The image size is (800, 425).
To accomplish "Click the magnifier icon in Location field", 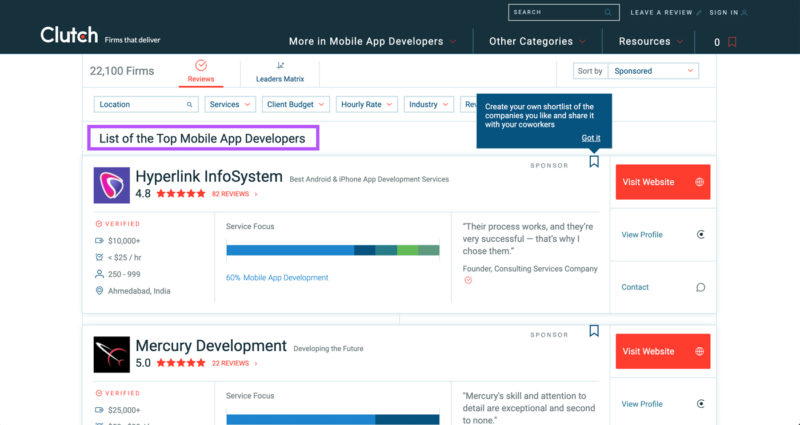I will [x=189, y=105].
